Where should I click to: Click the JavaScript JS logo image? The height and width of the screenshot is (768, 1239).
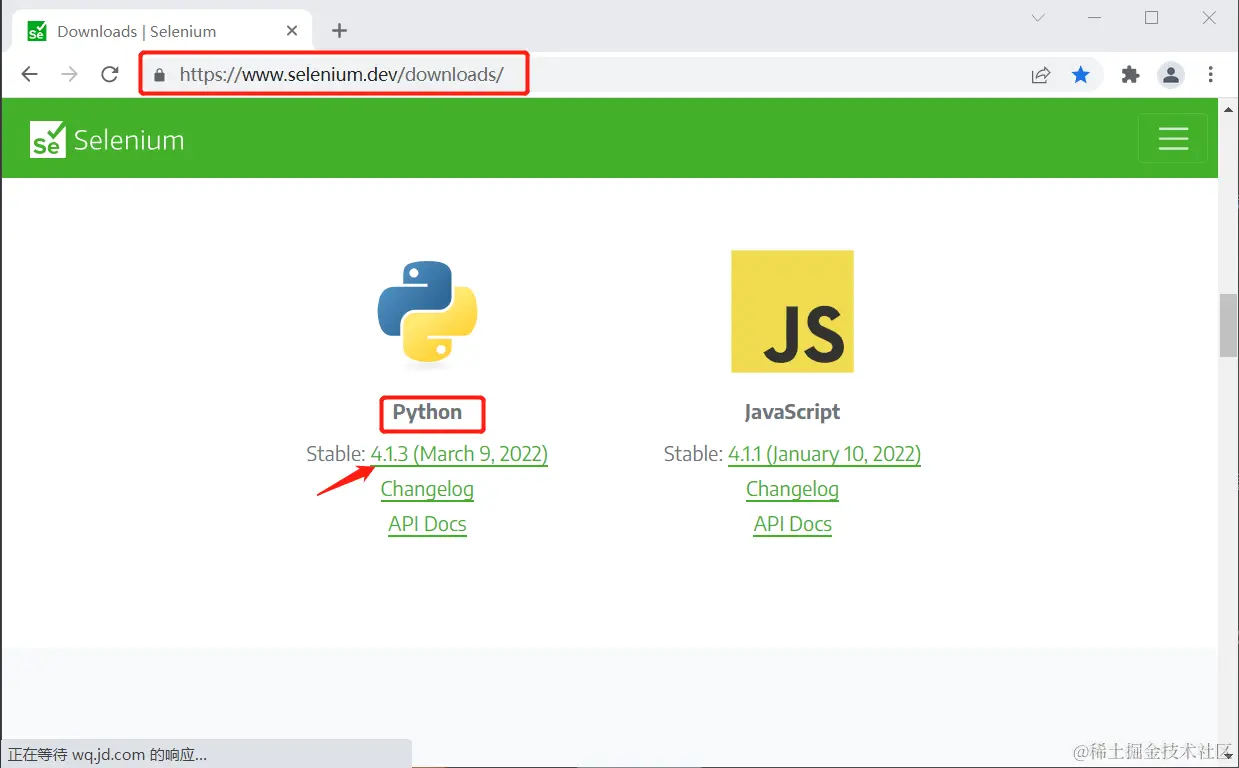coord(792,311)
